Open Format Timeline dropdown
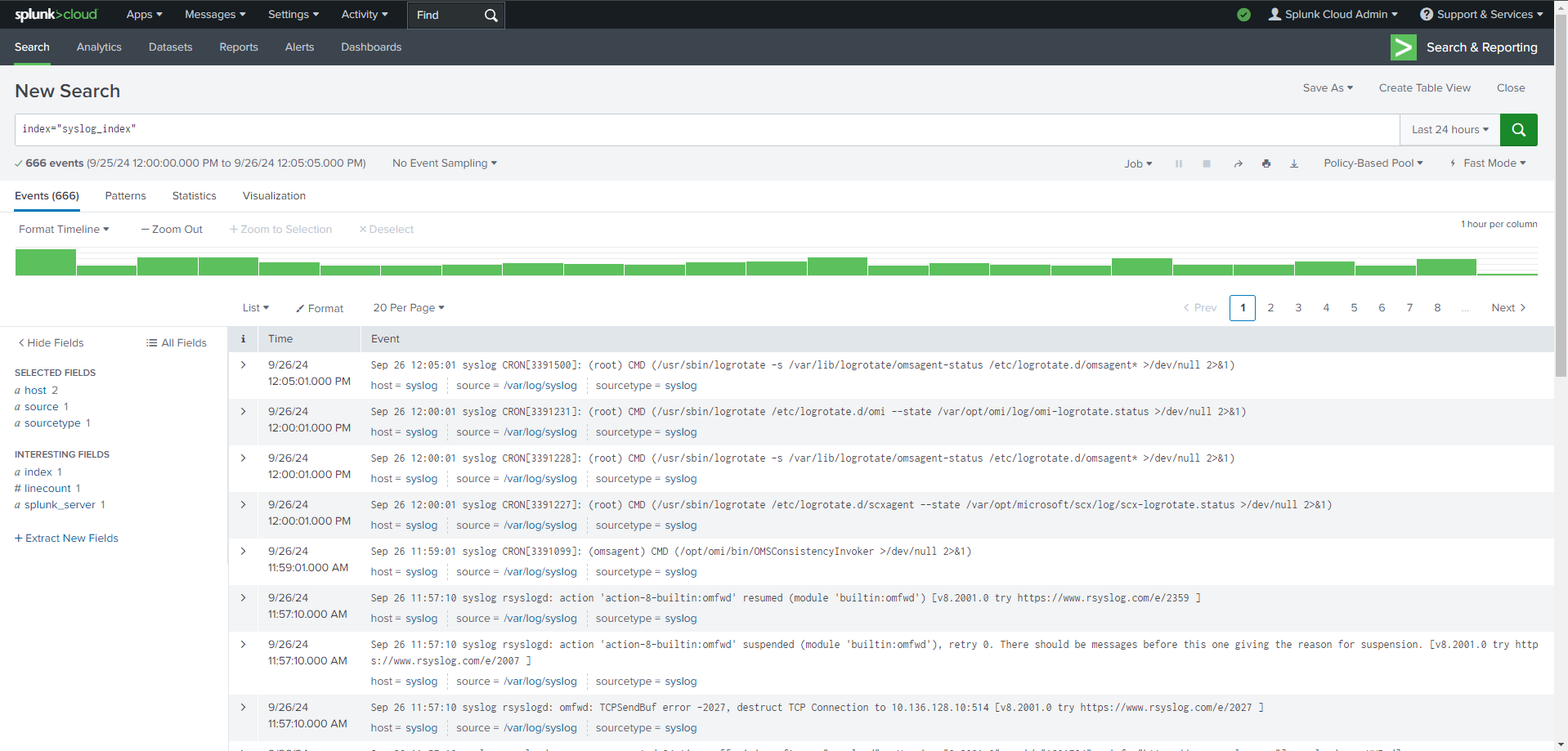This screenshot has width=1568, height=751. click(64, 229)
